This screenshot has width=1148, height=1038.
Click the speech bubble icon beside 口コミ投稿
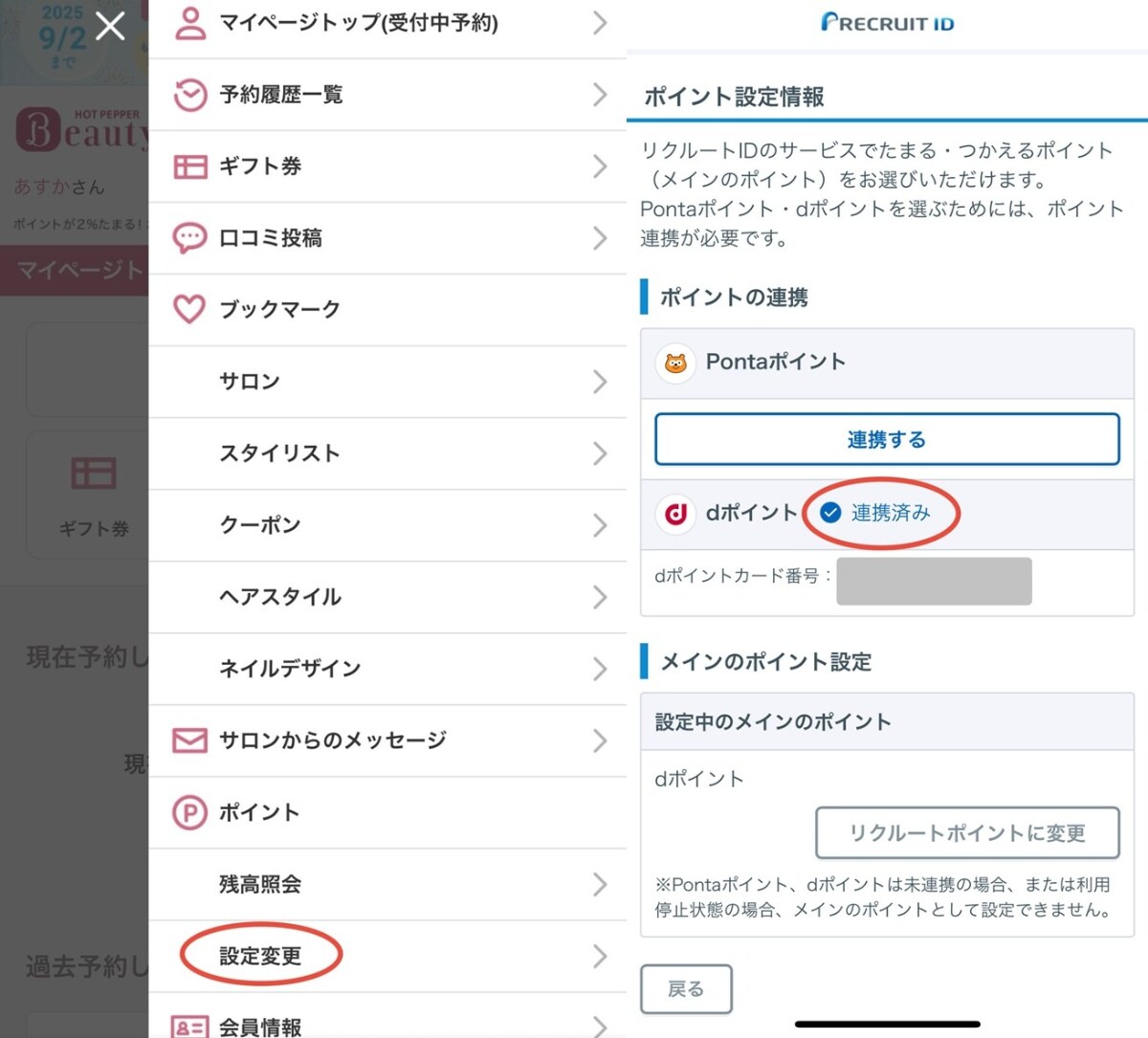pos(191,237)
